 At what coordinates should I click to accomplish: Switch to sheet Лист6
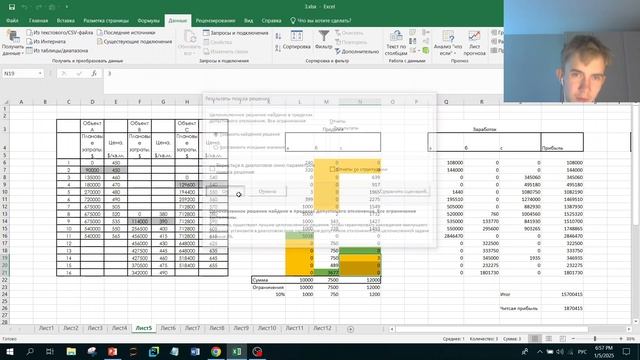click(x=168, y=328)
